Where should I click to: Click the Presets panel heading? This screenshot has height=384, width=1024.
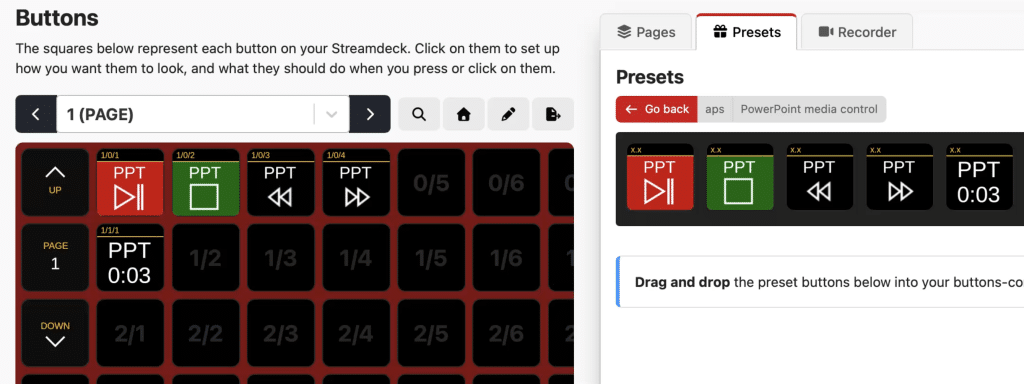650,77
